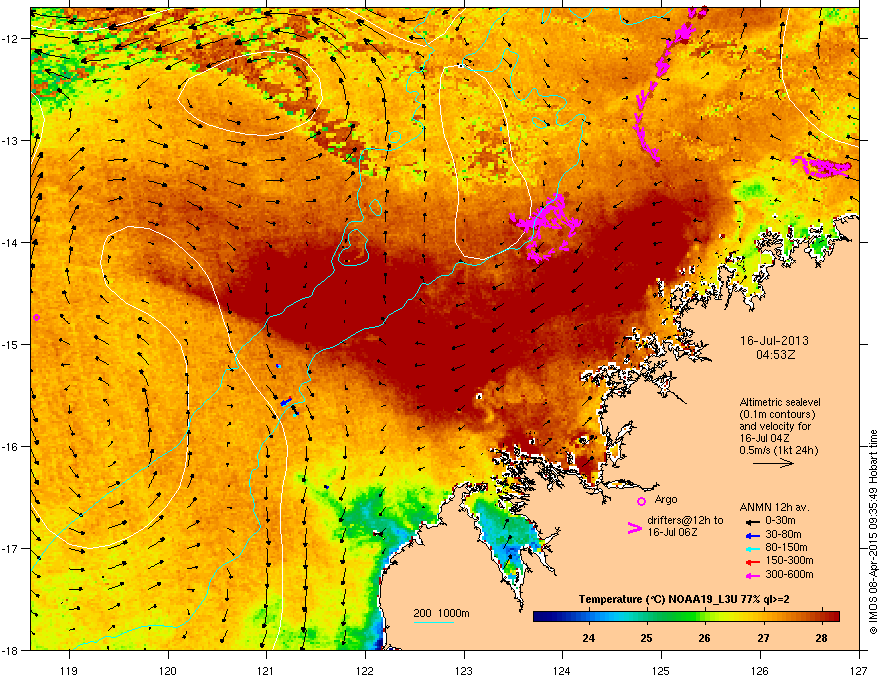Click the vertical IMOS copyright timestamp text
The width and height of the screenshot is (880, 680).
click(x=873, y=532)
